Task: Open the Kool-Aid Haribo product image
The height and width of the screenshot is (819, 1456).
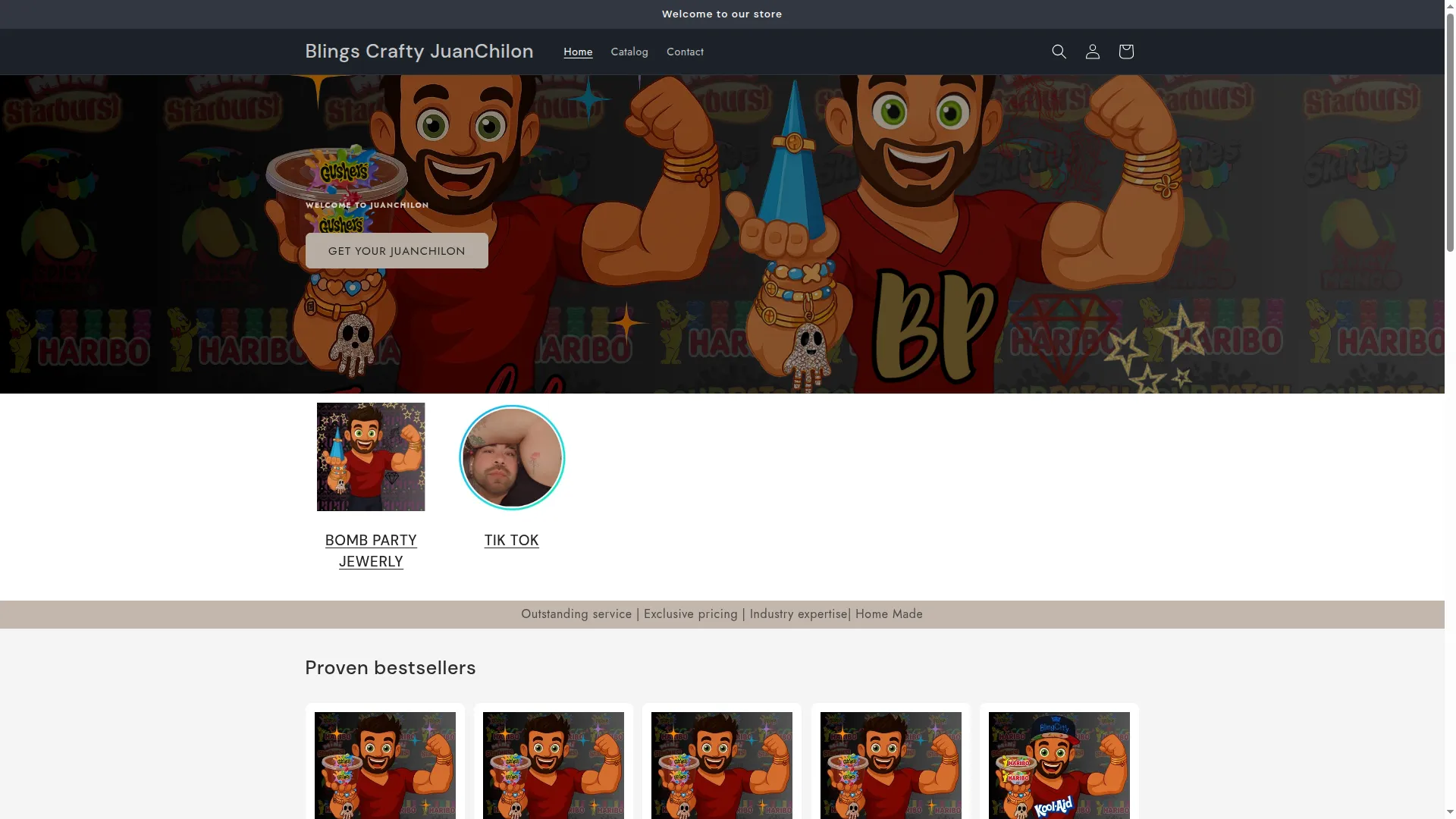Action: 1059,765
